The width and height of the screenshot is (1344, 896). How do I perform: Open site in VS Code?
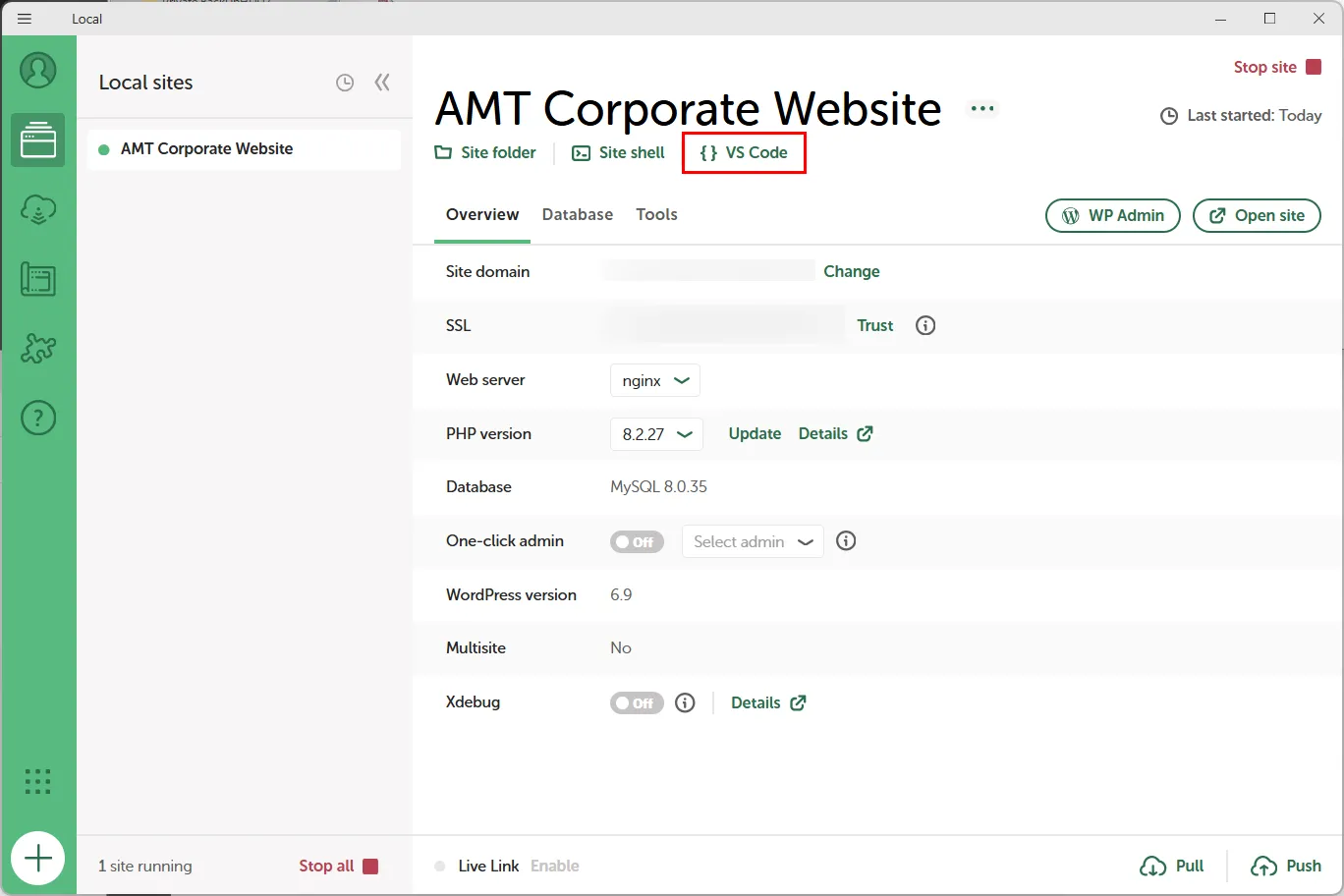point(744,153)
